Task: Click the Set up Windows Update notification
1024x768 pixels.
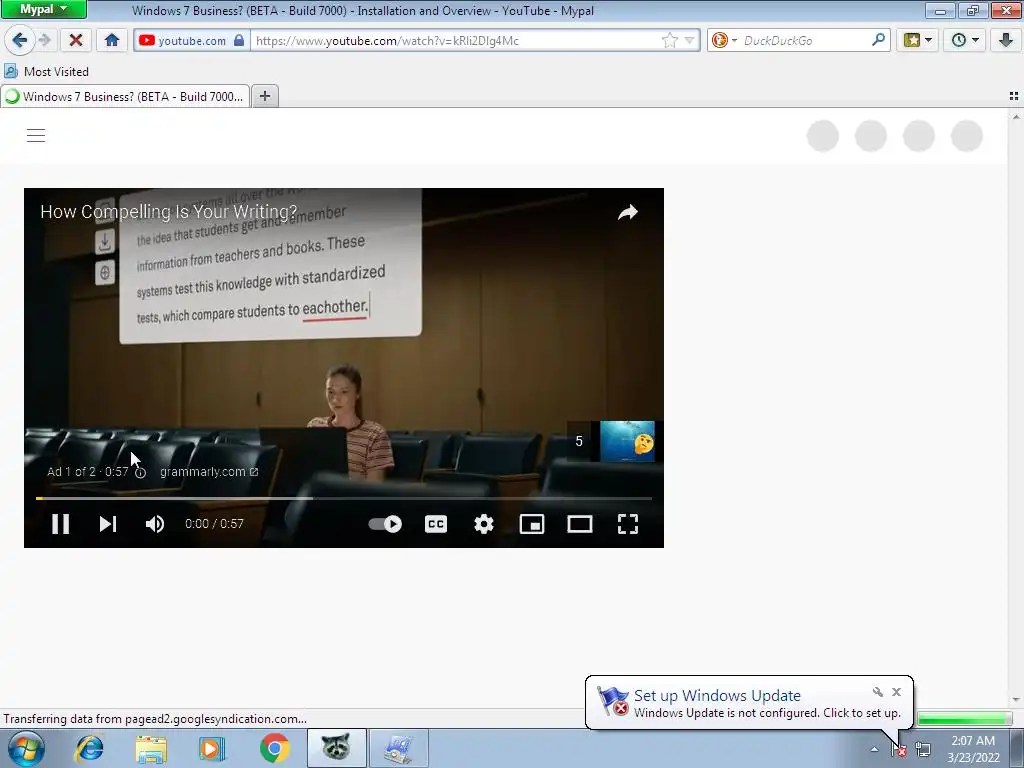Action: tap(749, 703)
